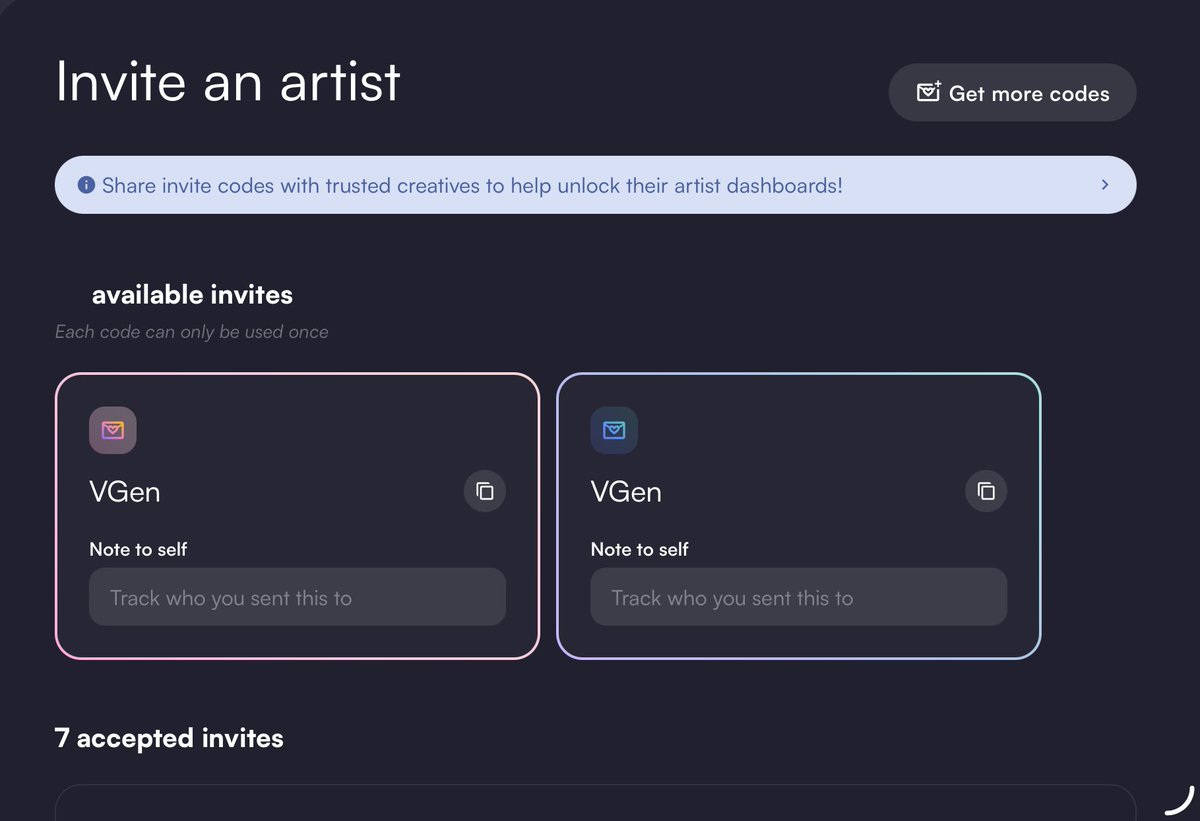Screen dimensions: 1200x821
Task: Focus Note to self field on blue card
Action: tap(798, 597)
